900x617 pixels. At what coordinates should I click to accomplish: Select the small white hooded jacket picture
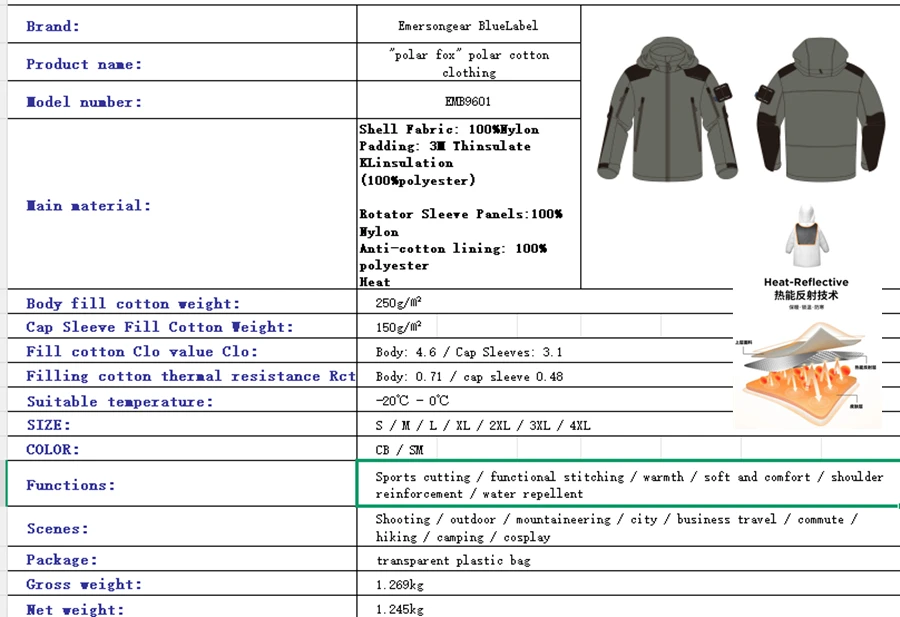click(x=807, y=236)
